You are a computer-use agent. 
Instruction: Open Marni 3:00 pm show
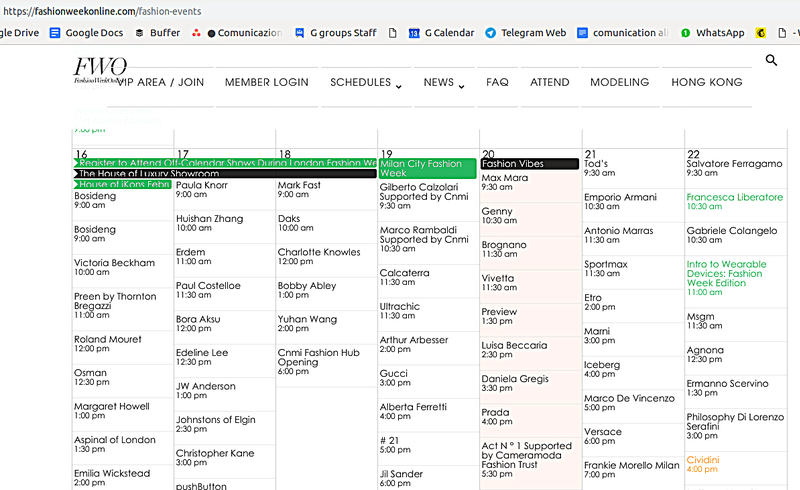[599, 335]
